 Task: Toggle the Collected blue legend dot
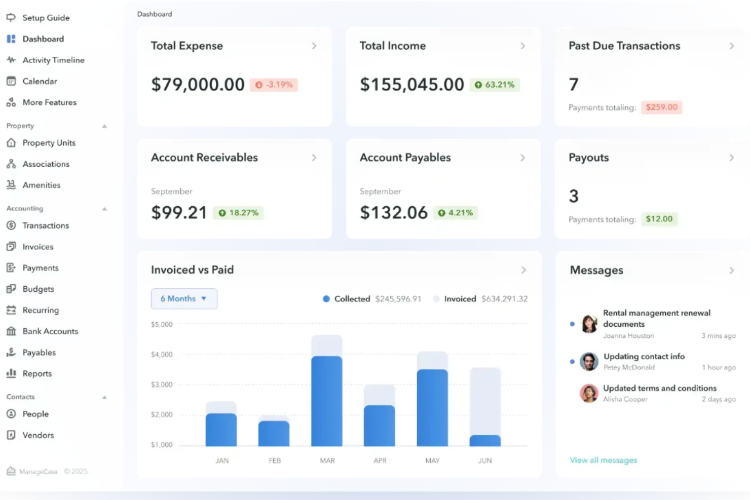tap(326, 299)
